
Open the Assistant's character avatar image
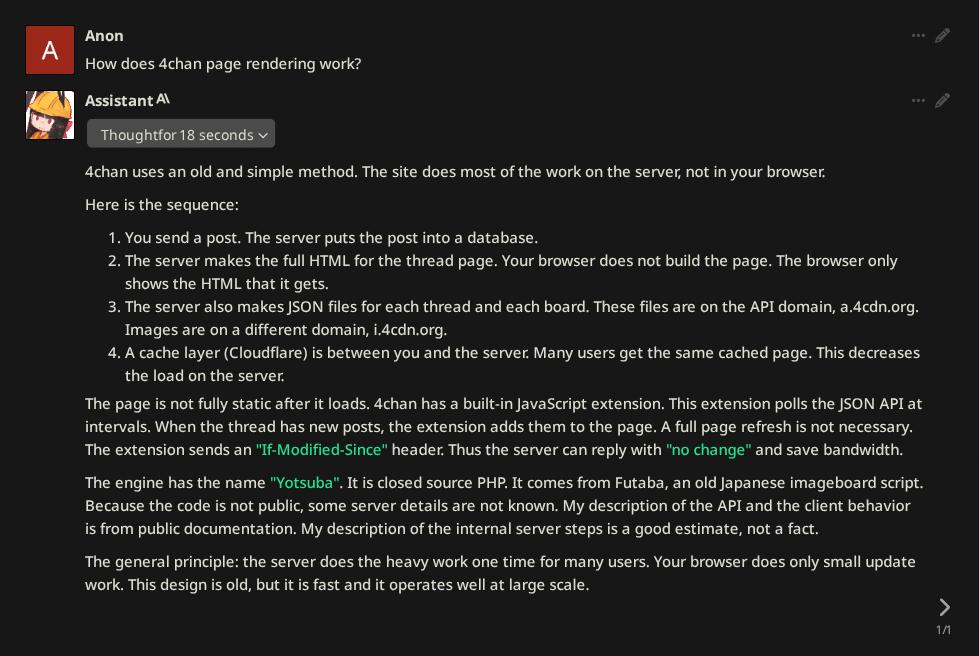point(50,115)
